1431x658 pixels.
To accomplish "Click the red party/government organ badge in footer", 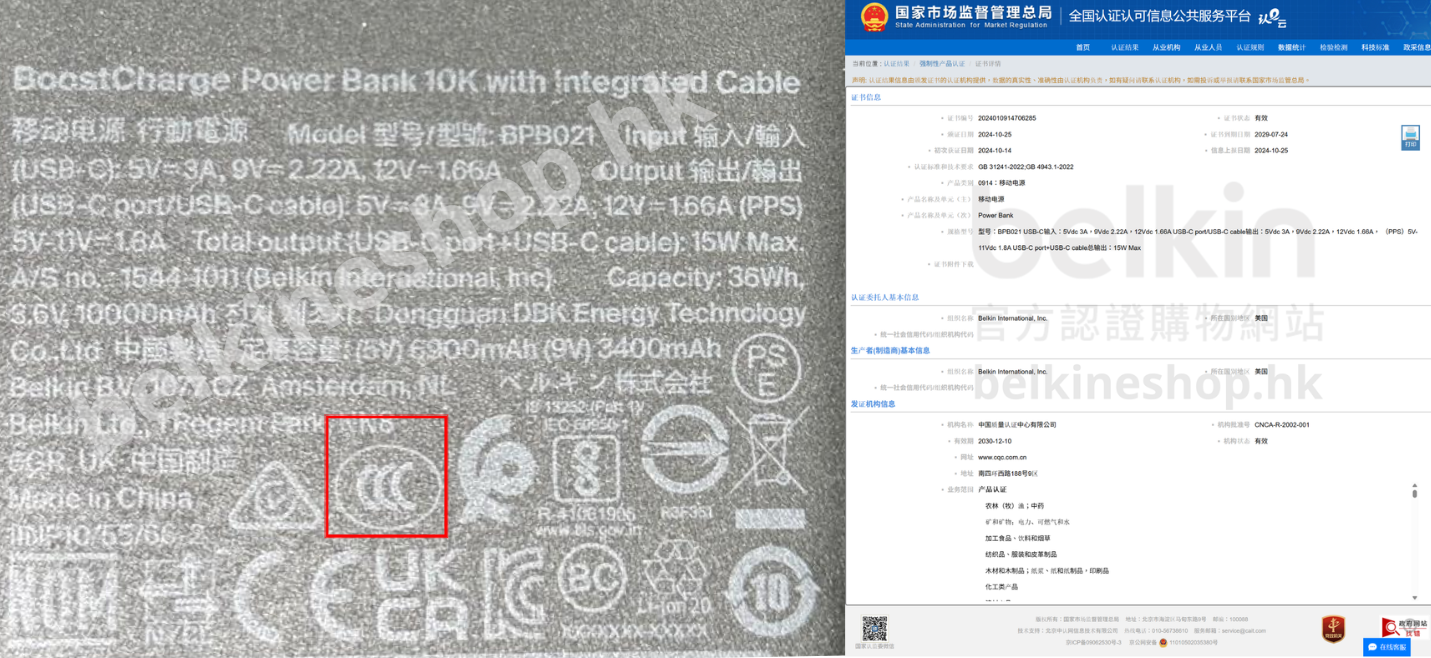I will pos(1332,628).
